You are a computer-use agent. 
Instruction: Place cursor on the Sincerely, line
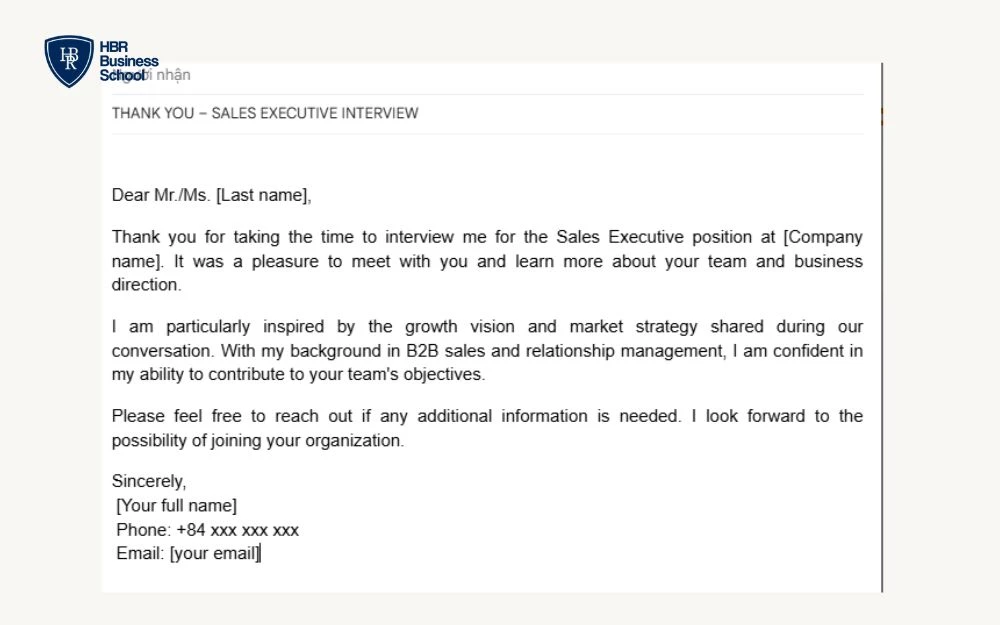point(149,482)
